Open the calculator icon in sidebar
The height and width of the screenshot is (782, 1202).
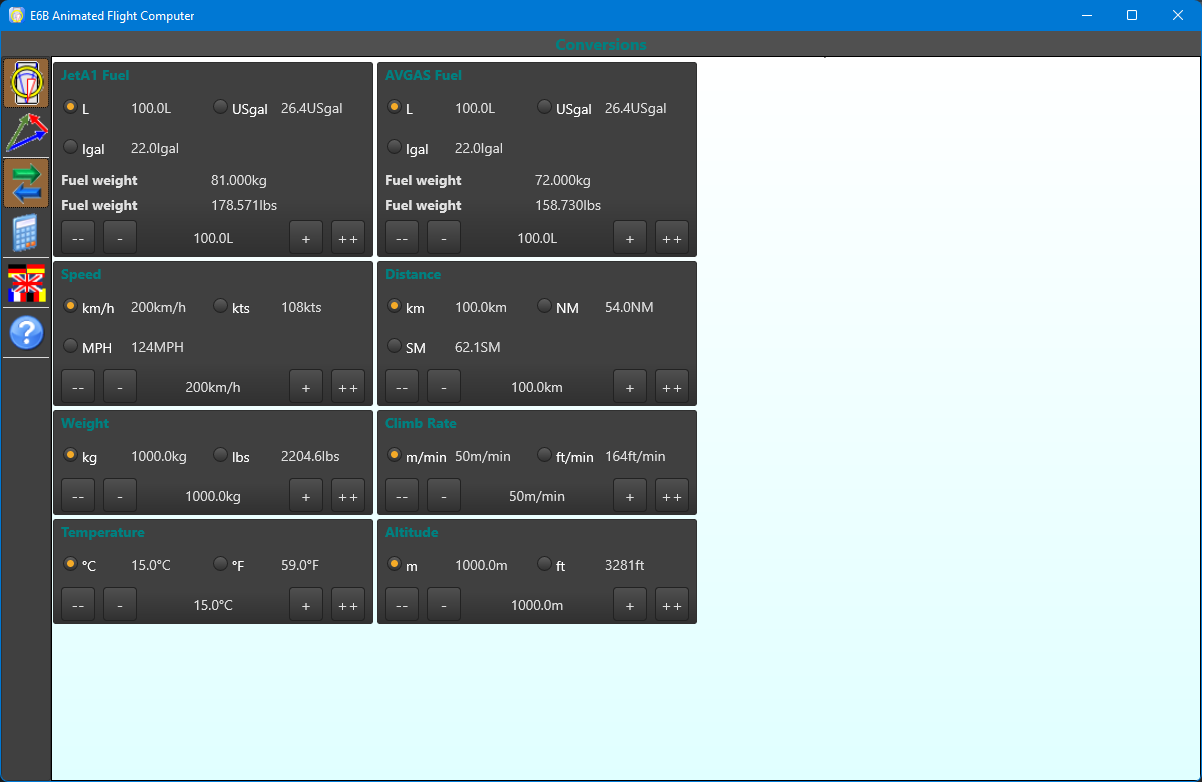pyautogui.click(x=26, y=233)
